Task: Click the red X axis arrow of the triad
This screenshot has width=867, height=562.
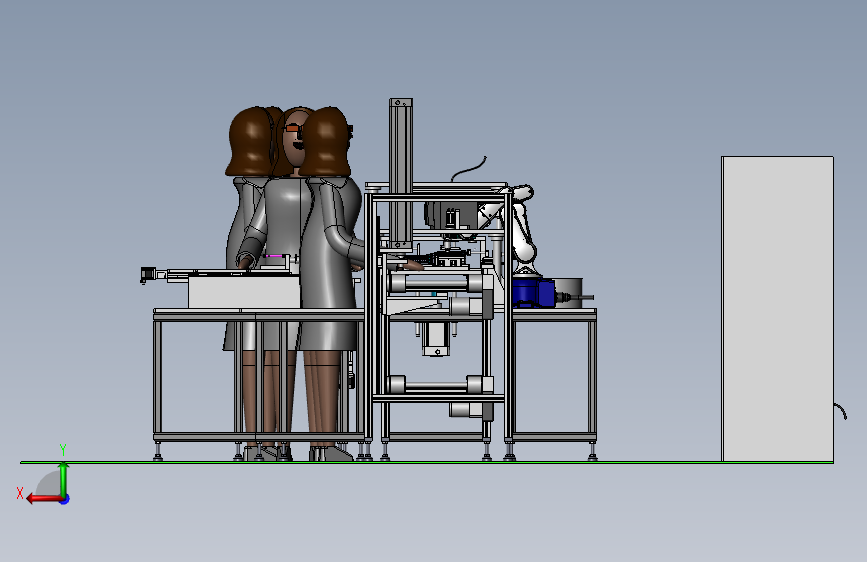Action: point(43,499)
